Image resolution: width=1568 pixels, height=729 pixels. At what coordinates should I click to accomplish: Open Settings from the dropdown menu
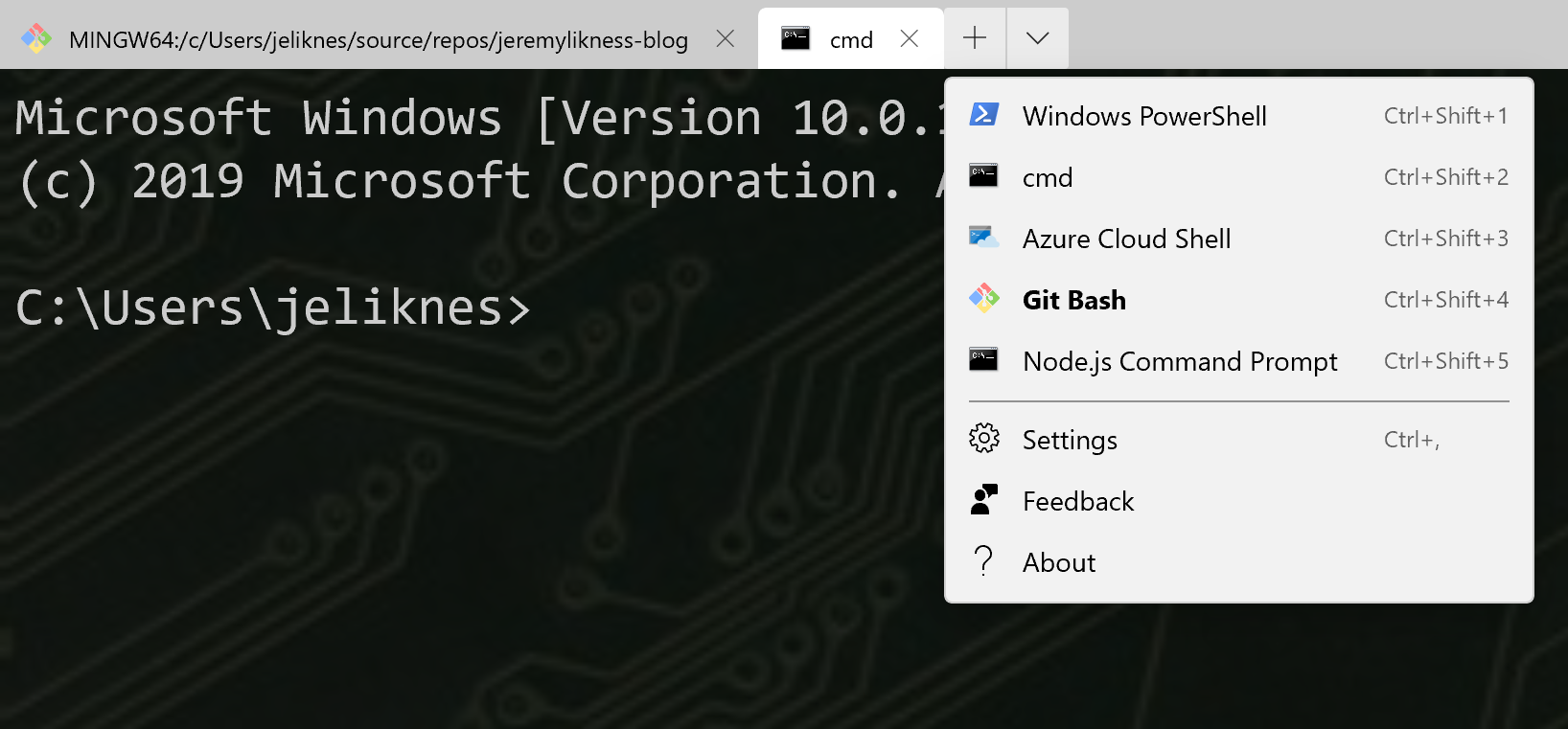[x=1239, y=439]
